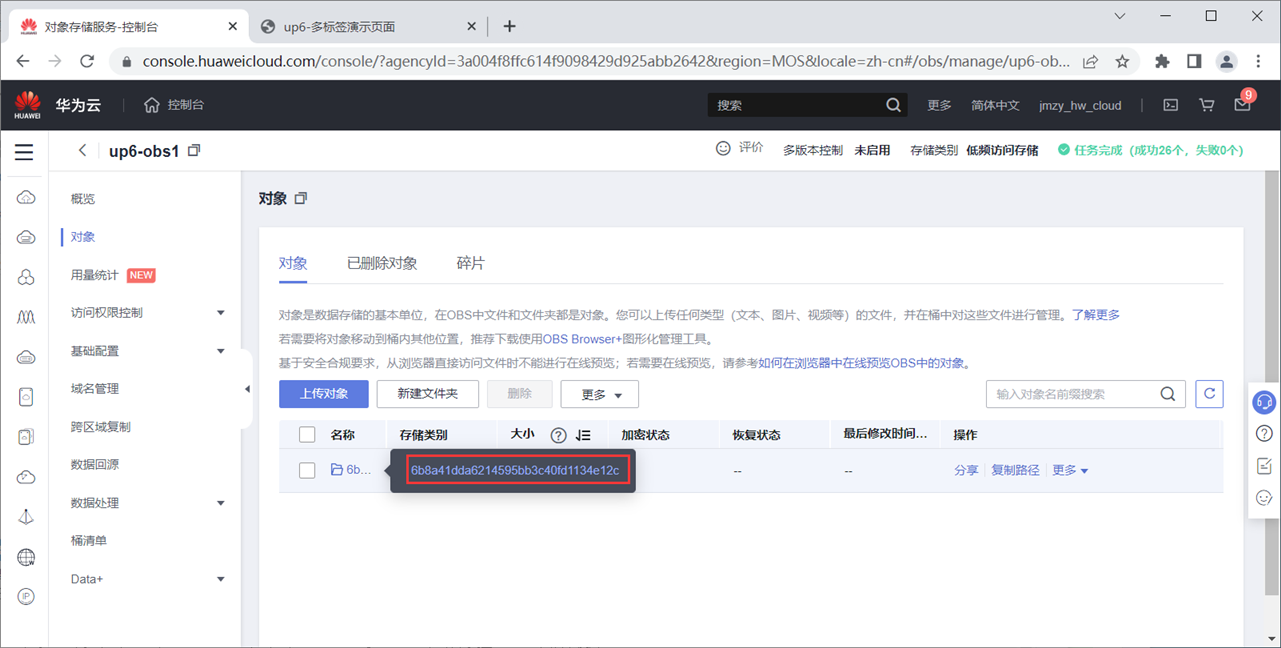The image size is (1281, 648).
Task: Click the copy icon next to up6-obs1
Action: [x=194, y=151]
